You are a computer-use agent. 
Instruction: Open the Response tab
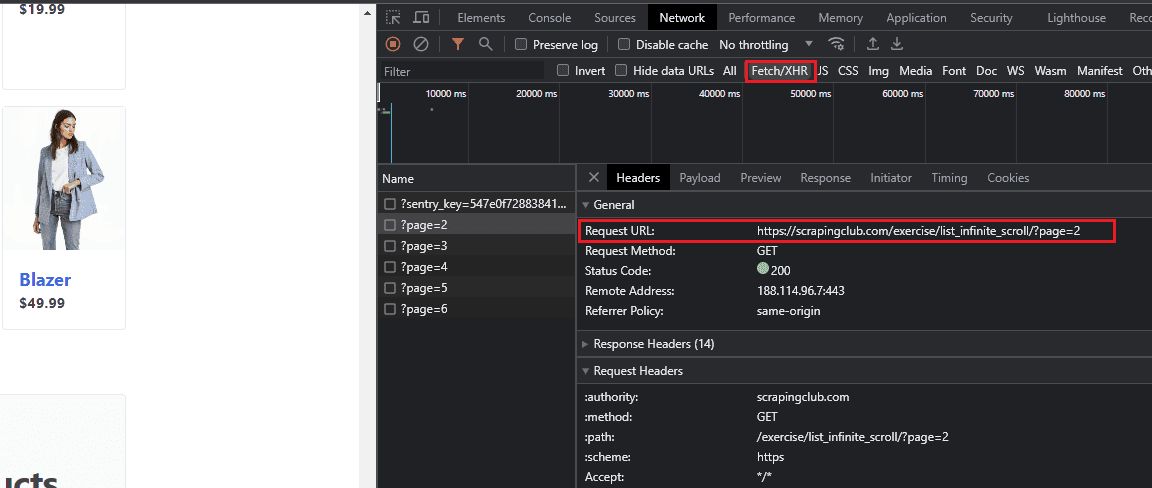point(825,178)
